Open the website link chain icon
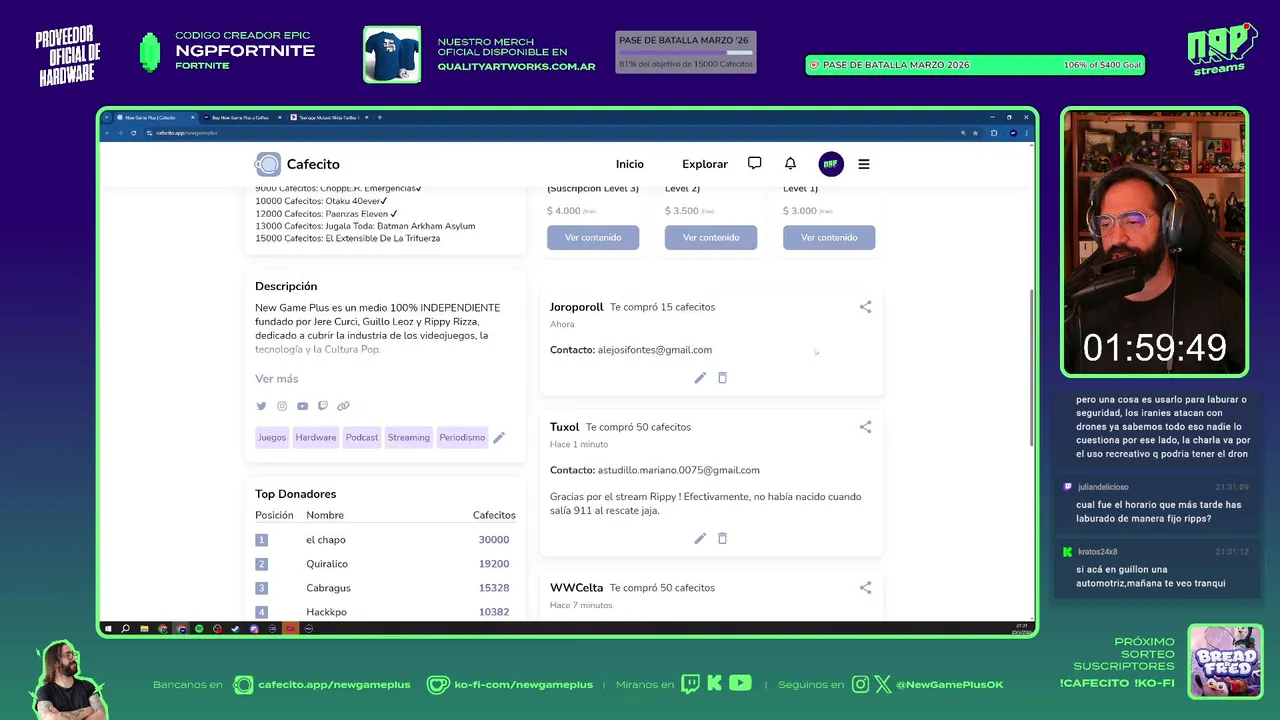 [x=343, y=406]
